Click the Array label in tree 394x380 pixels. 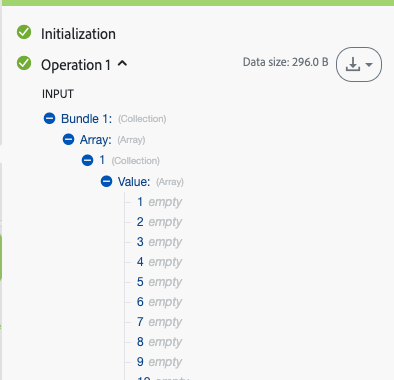pos(95,140)
